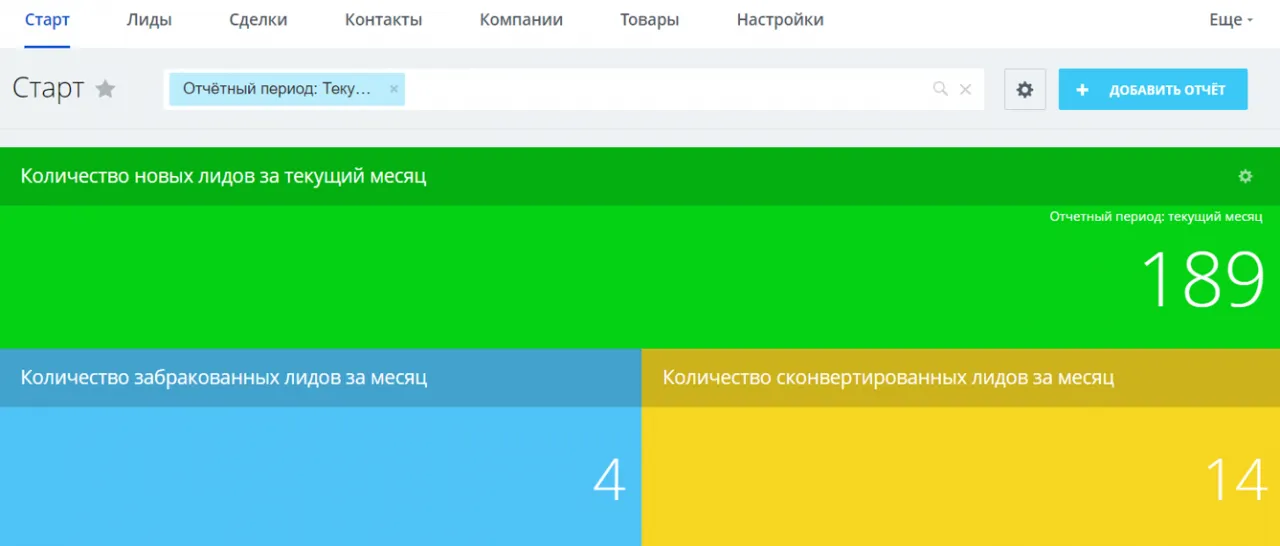Image resolution: width=1280 pixels, height=546 pixels.
Task: Mark Старт page as favorite star
Action: [x=105, y=89]
